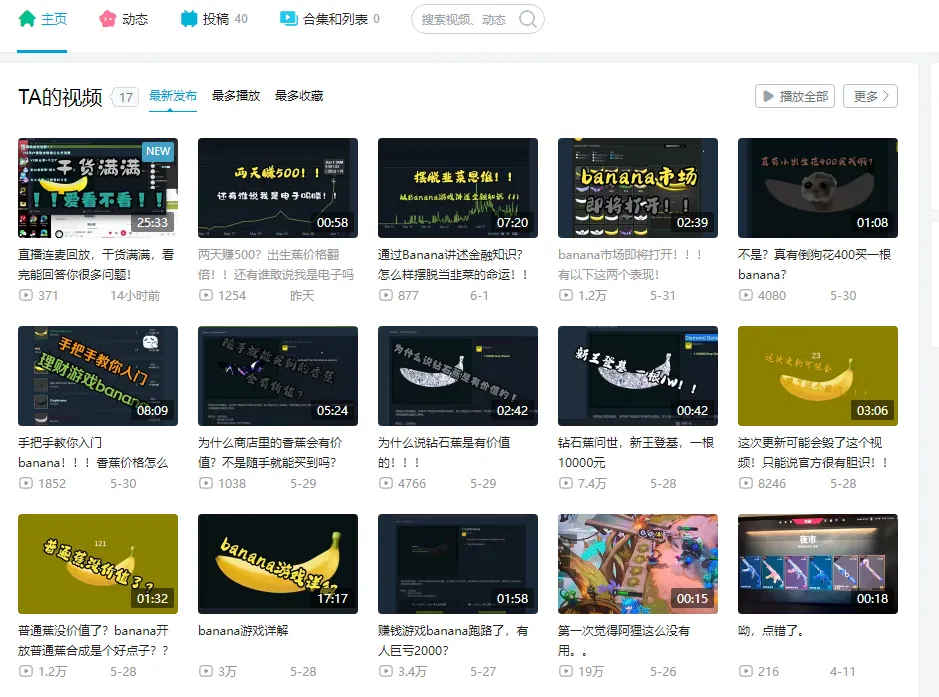
Task: Sort videos by 最多播放
Action: point(236,96)
